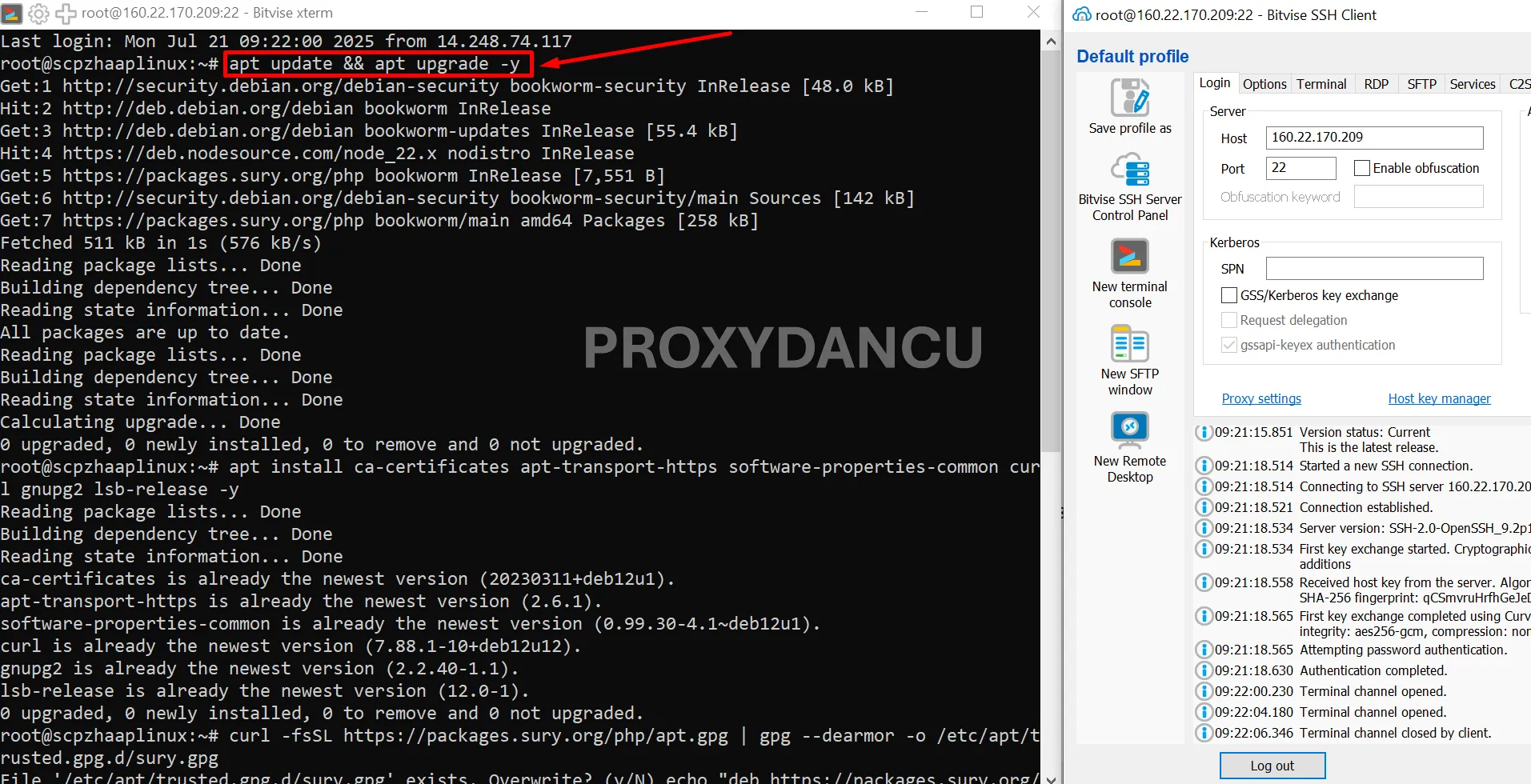Click the Log out button

(1272, 766)
